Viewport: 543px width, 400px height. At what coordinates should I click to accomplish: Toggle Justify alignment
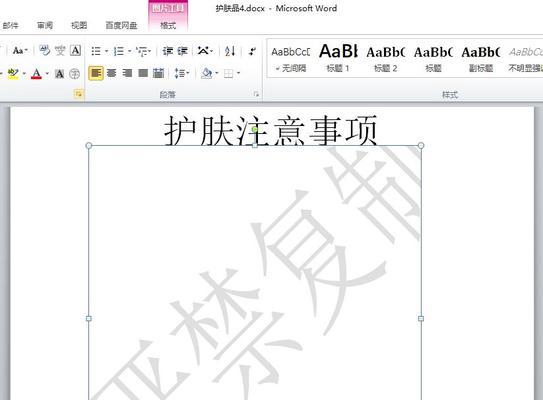point(143,73)
